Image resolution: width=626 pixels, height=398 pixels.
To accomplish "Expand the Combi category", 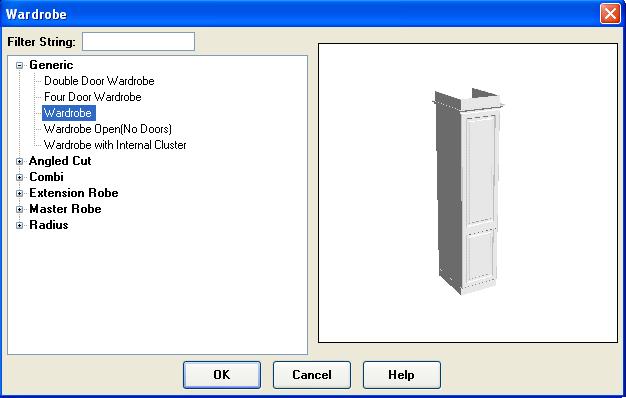I will pyautogui.click(x=19, y=177).
